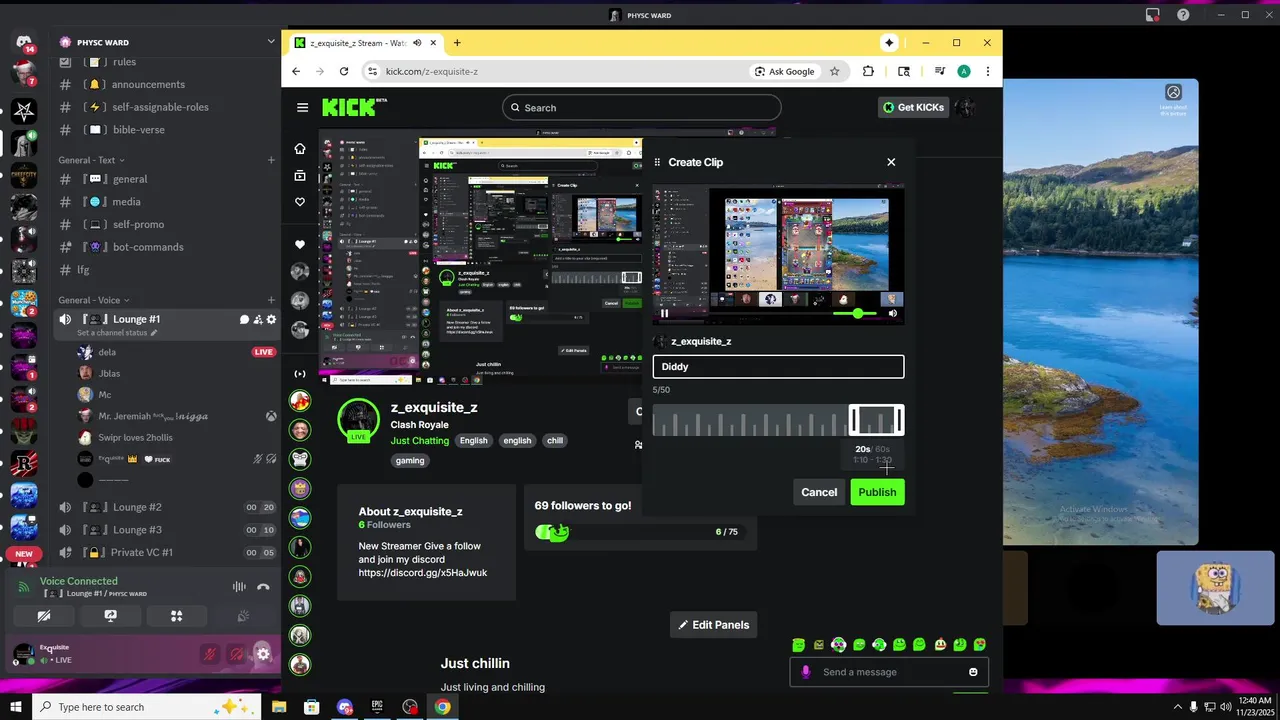Edit the clip title field containing Diddy
Screen dimensions: 1280x720
pos(778,367)
